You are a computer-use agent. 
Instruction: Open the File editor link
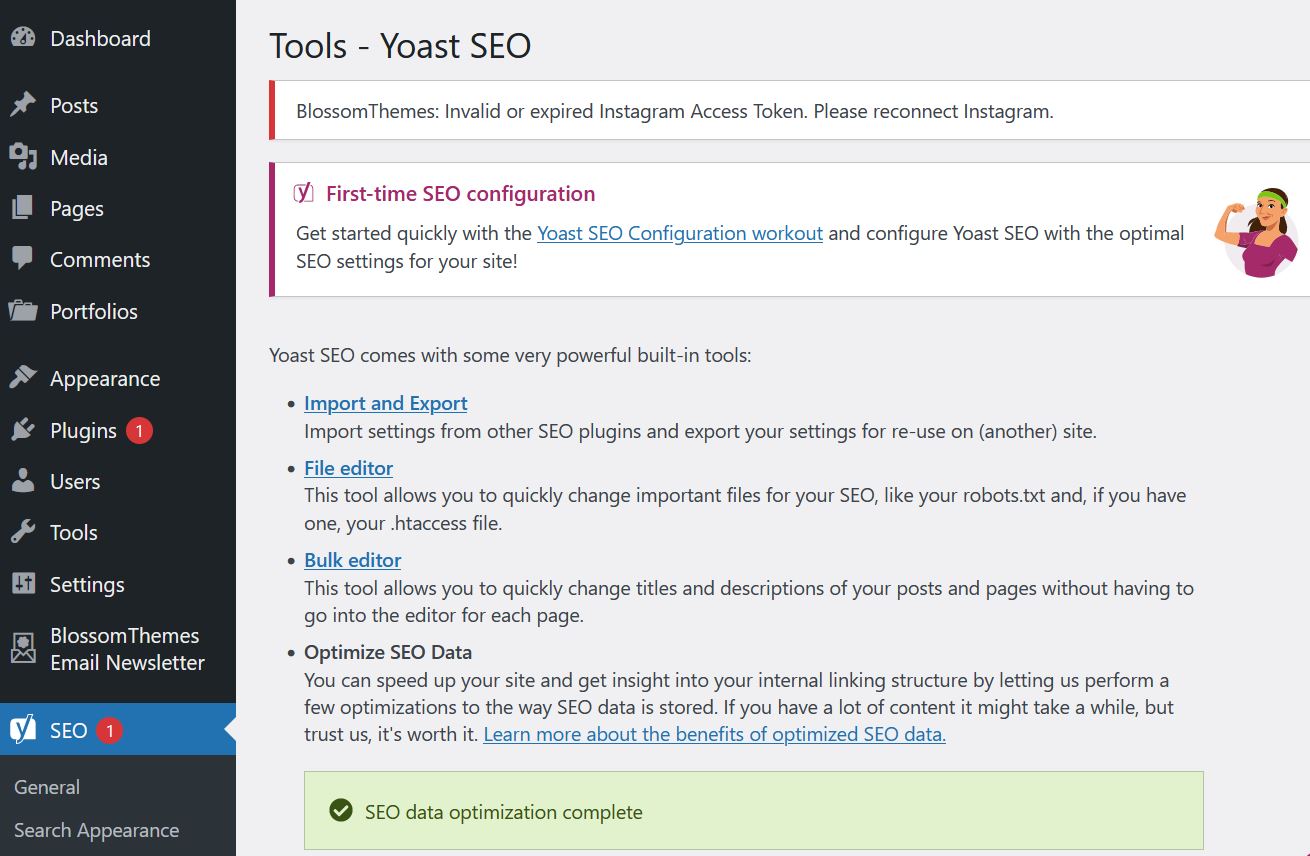[x=348, y=468]
